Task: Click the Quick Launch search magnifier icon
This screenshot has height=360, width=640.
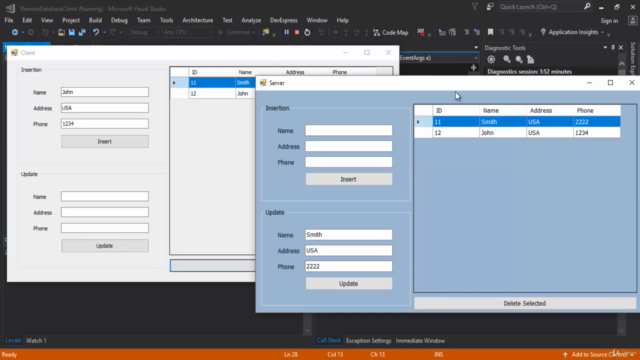Action: [587, 7]
